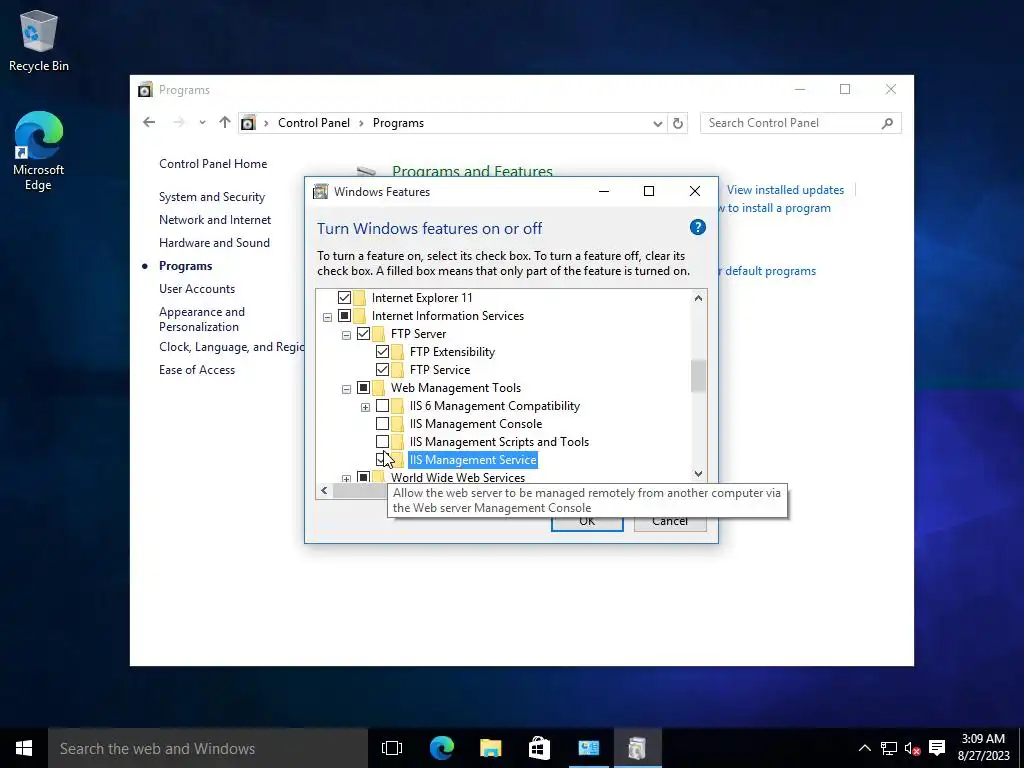Switch to Control Panel taskbar button

point(588,748)
